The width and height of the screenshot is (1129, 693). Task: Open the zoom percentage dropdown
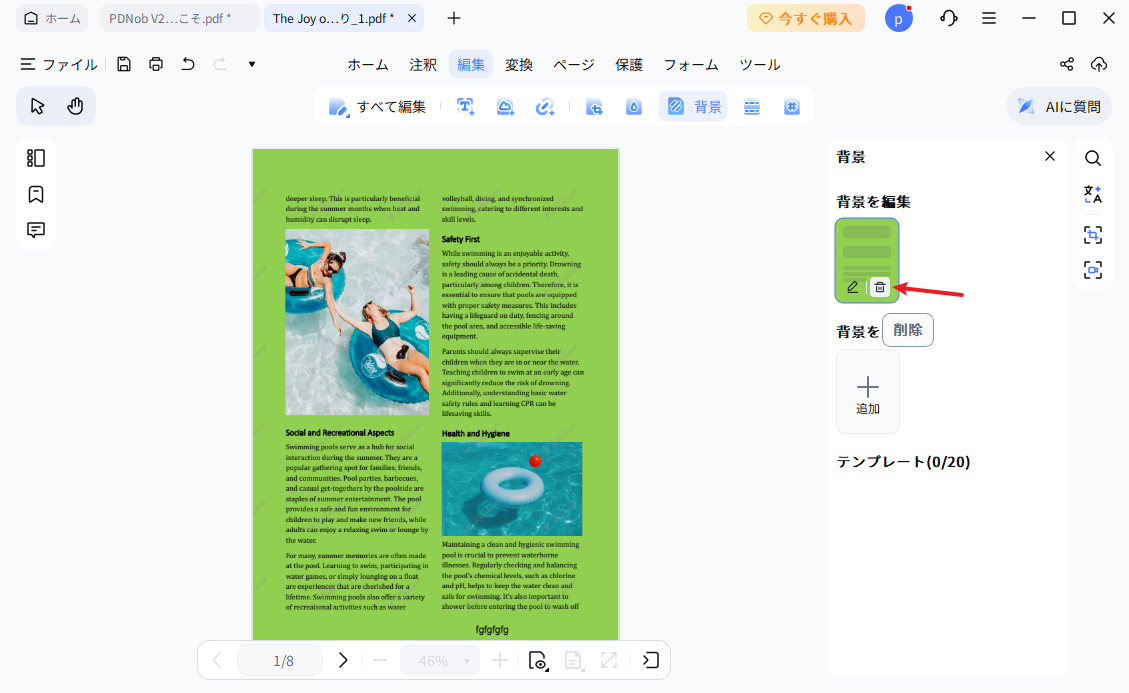pos(467,660)
